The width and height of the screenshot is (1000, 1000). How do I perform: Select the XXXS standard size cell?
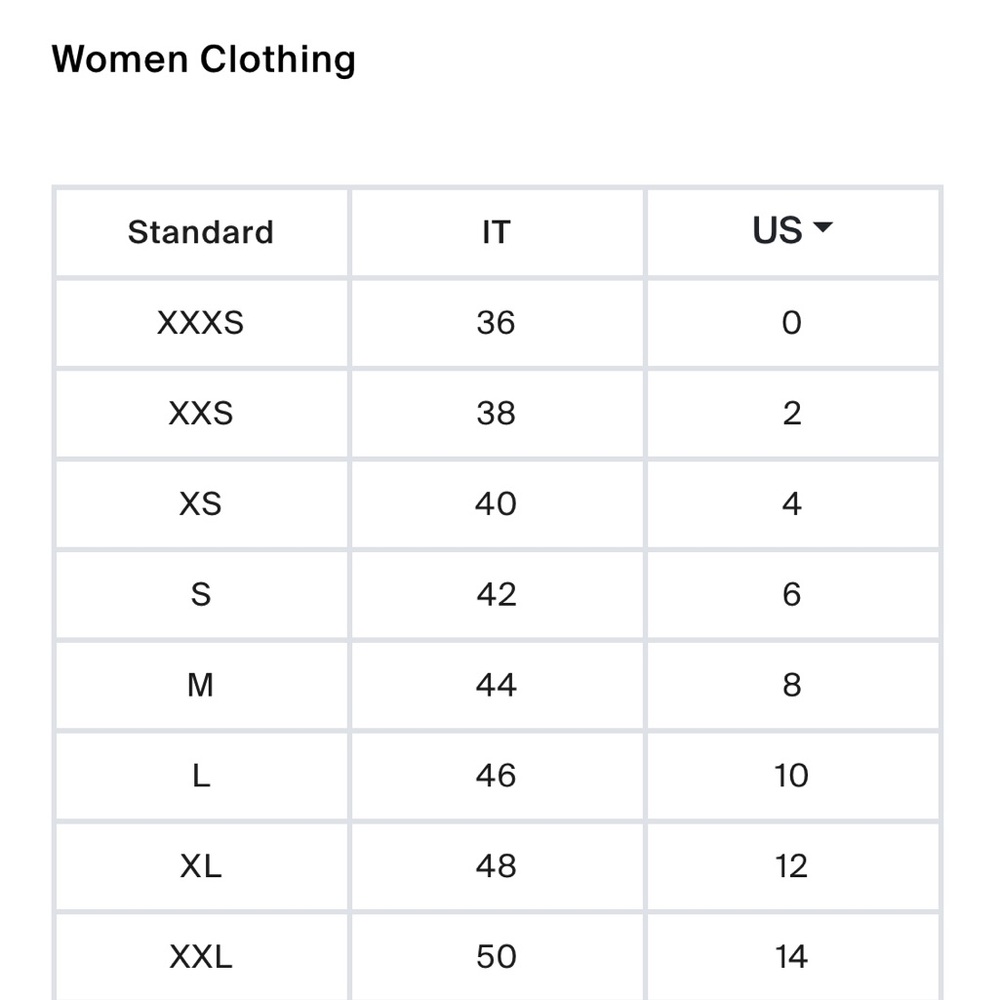[200, 323]
